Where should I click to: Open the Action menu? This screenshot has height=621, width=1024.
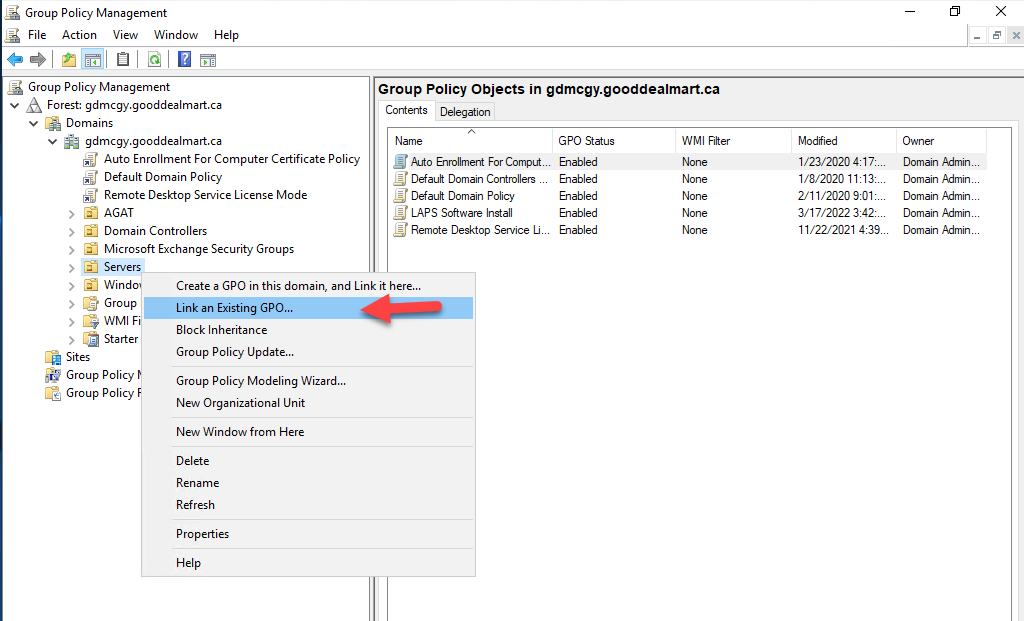(x=79, y=35)
